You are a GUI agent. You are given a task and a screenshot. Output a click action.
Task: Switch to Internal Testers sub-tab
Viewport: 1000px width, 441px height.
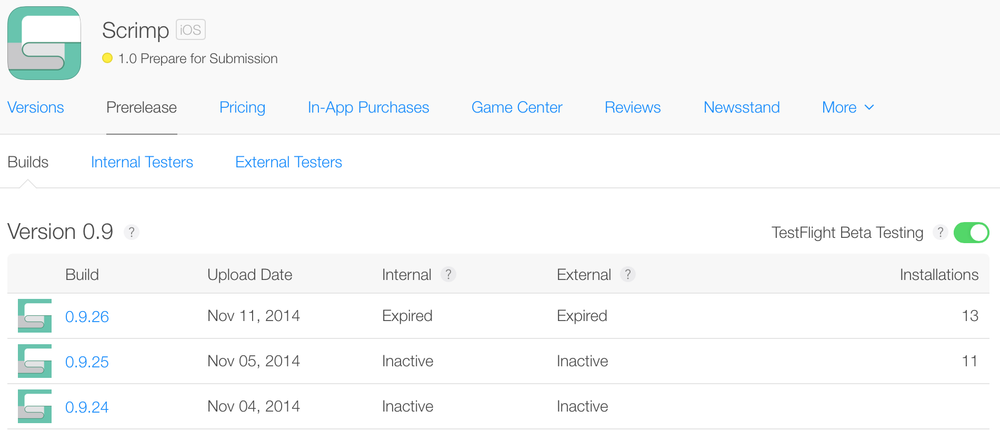click(142, 162)
